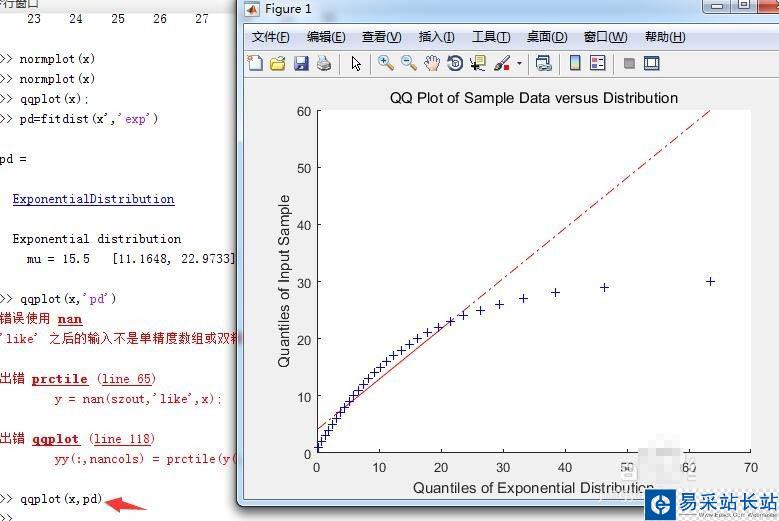Click the 'pd=fitdist(x','exp')' command text

pos(88,119)
